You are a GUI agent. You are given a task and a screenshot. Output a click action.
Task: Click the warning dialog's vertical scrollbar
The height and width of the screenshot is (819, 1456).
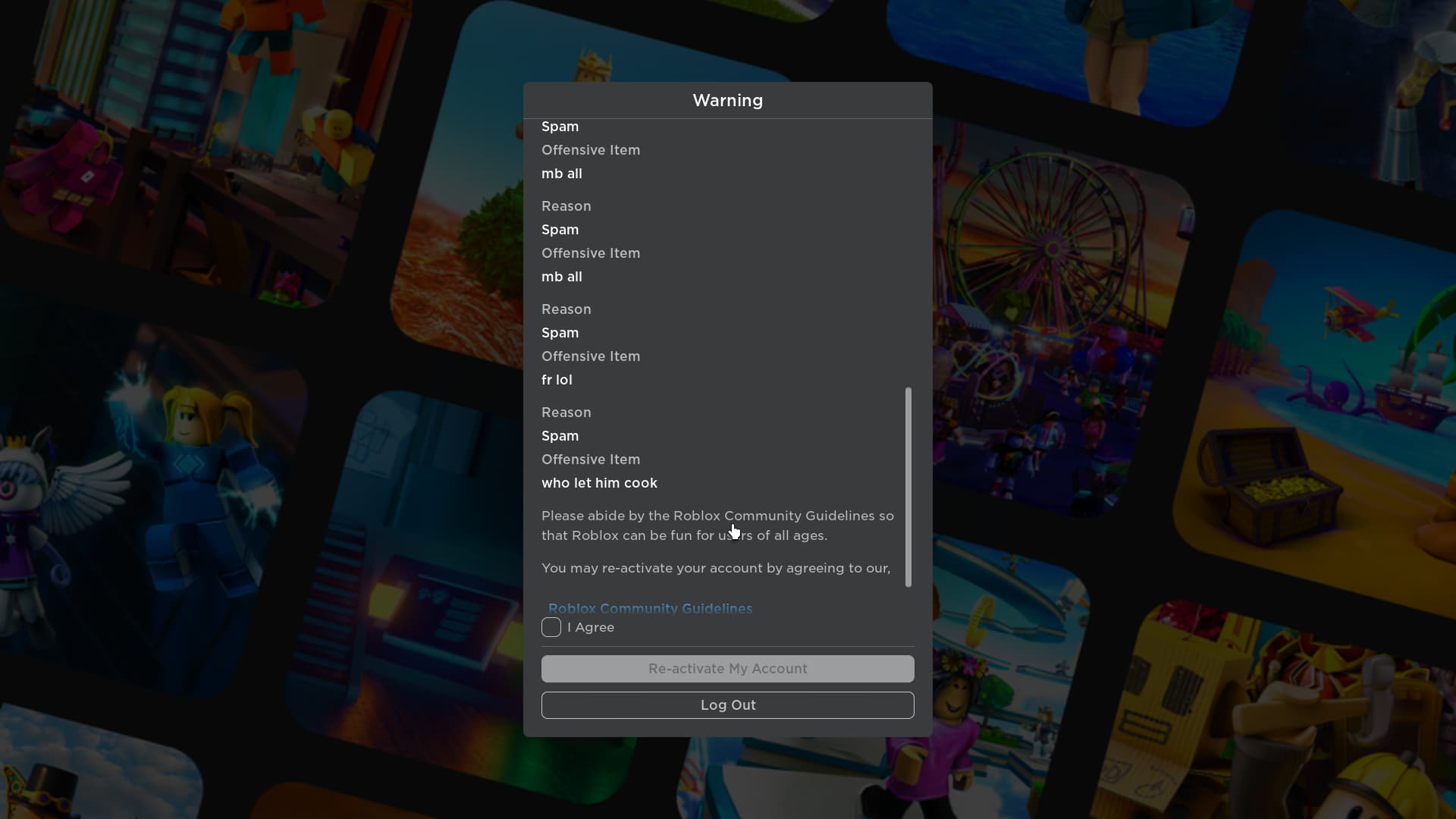(x=908, y=487)
